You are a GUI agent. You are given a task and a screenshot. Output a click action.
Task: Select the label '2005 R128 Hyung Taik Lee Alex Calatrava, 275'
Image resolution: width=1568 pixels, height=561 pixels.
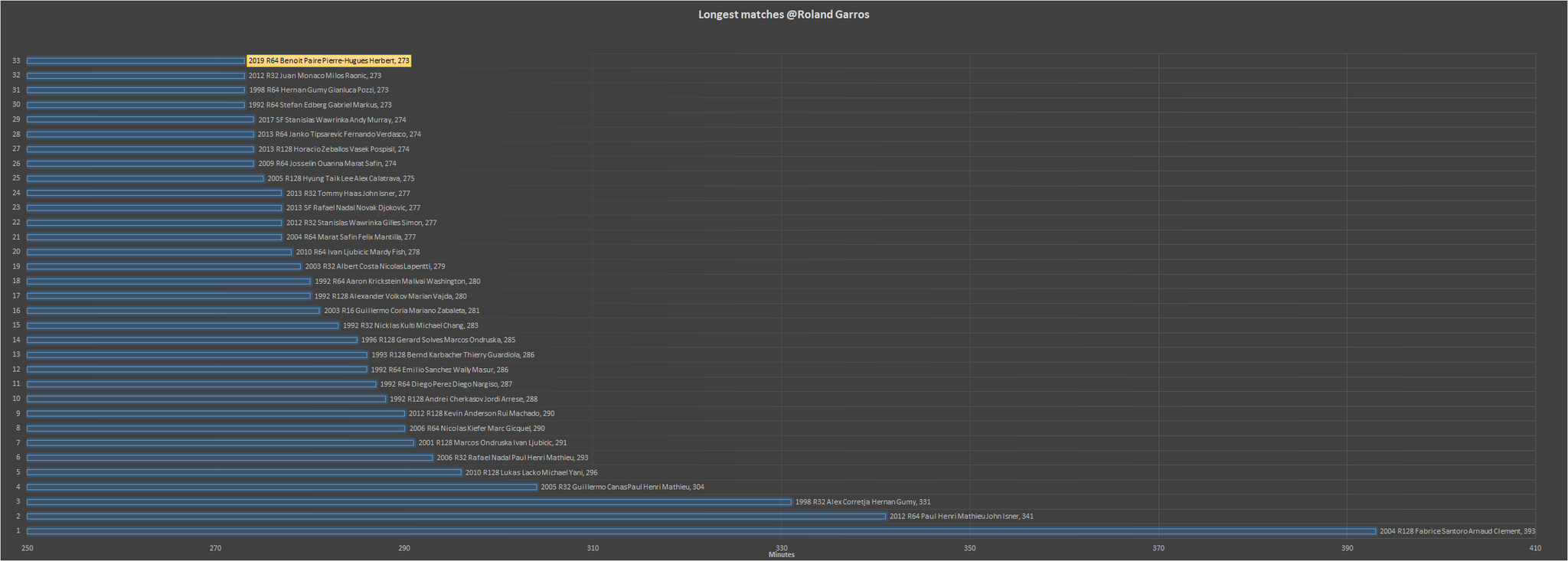[341, 178]
